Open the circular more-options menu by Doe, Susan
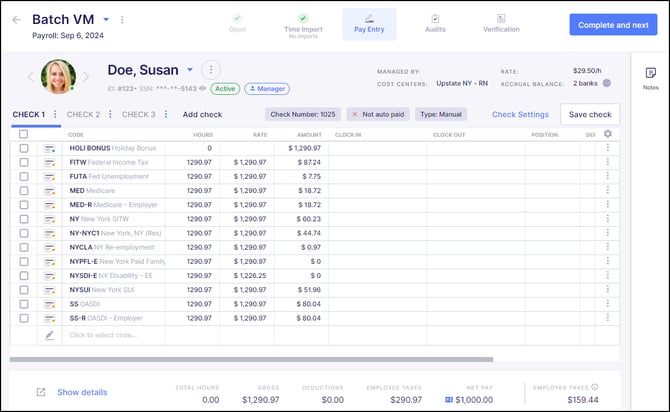 pyautogui.click(x=211, y=70)
